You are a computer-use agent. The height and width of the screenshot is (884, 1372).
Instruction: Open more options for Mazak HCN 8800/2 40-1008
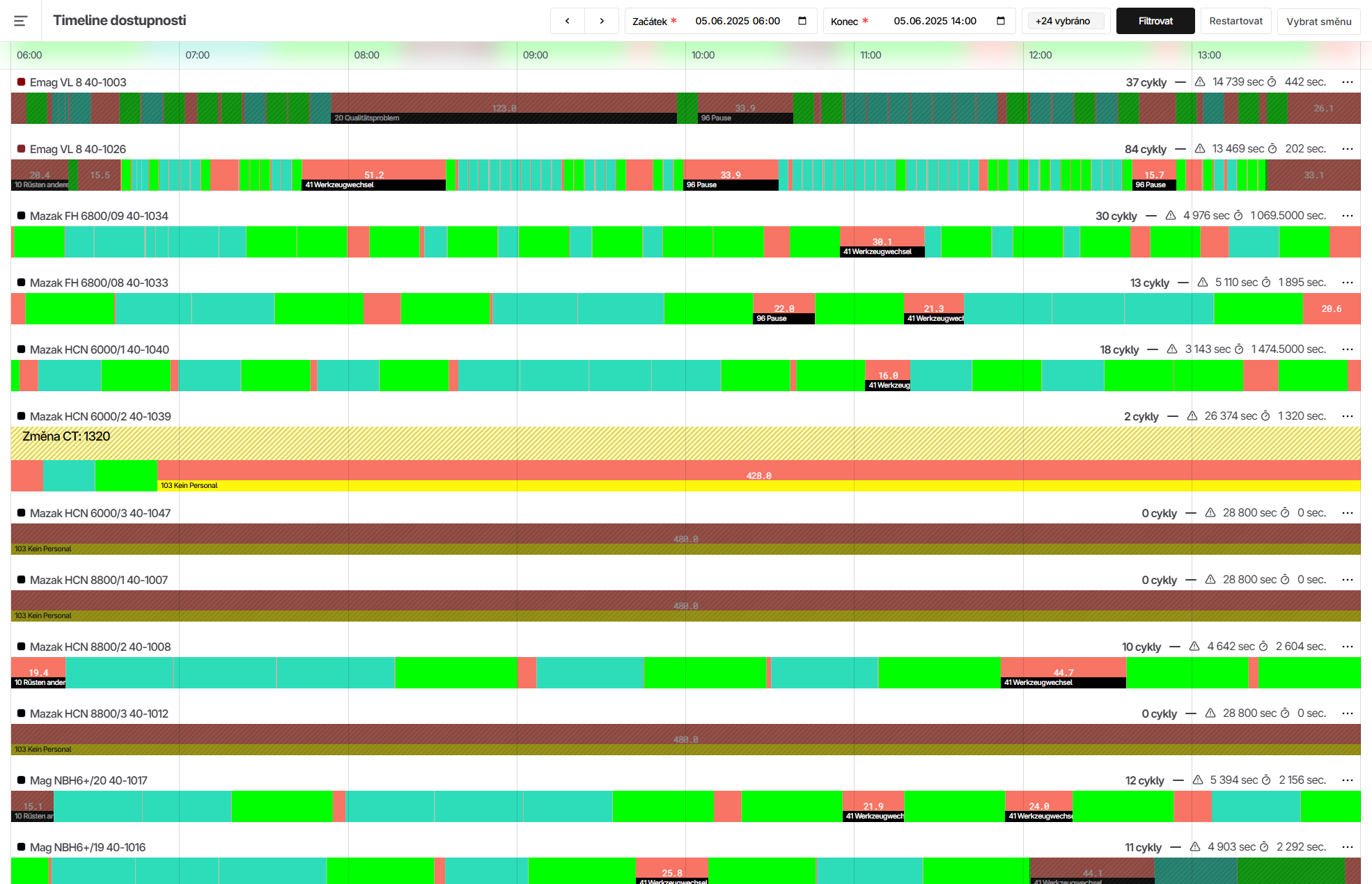(x=1348, y=647)
